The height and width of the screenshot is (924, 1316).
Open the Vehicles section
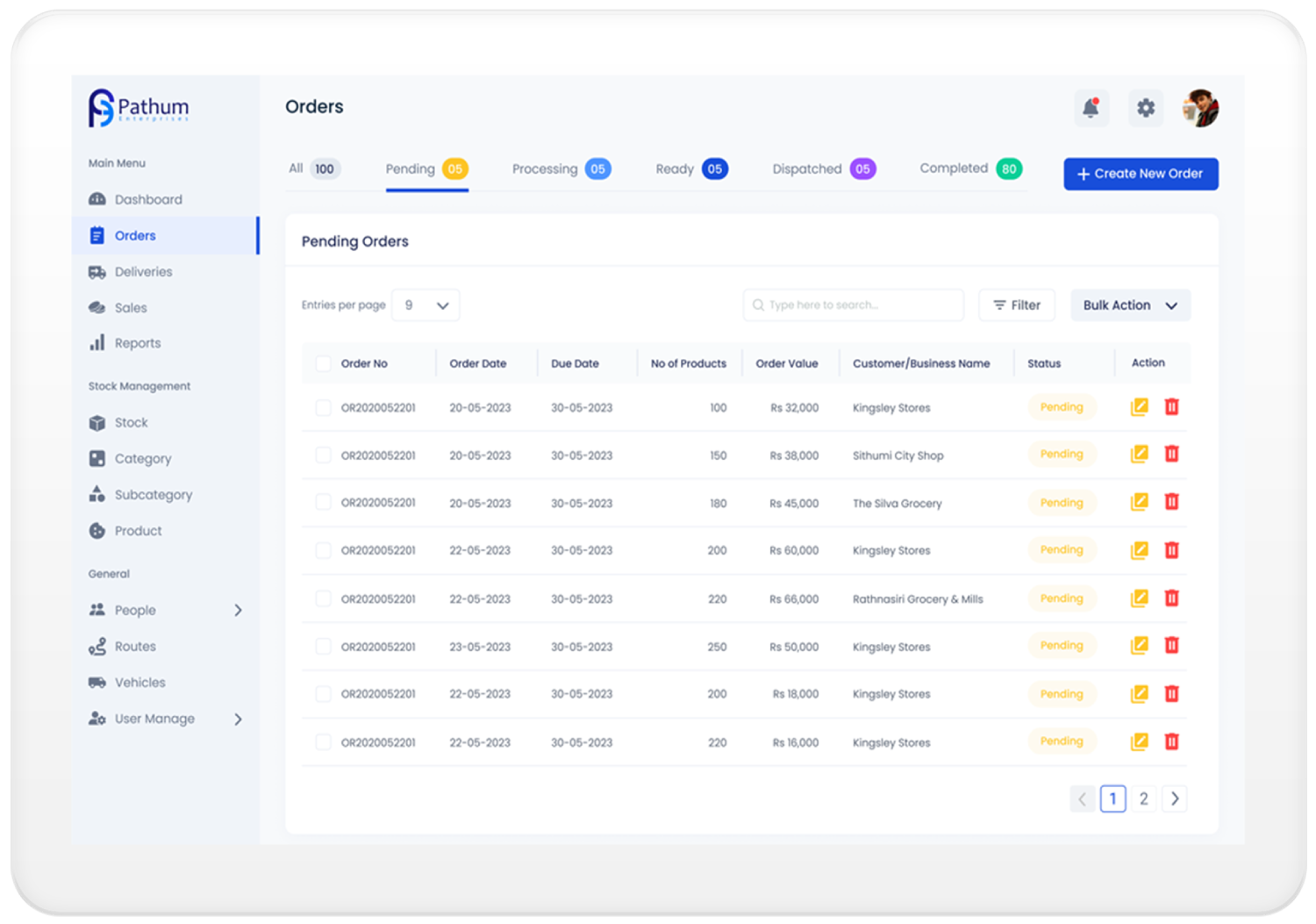[139, 682]
